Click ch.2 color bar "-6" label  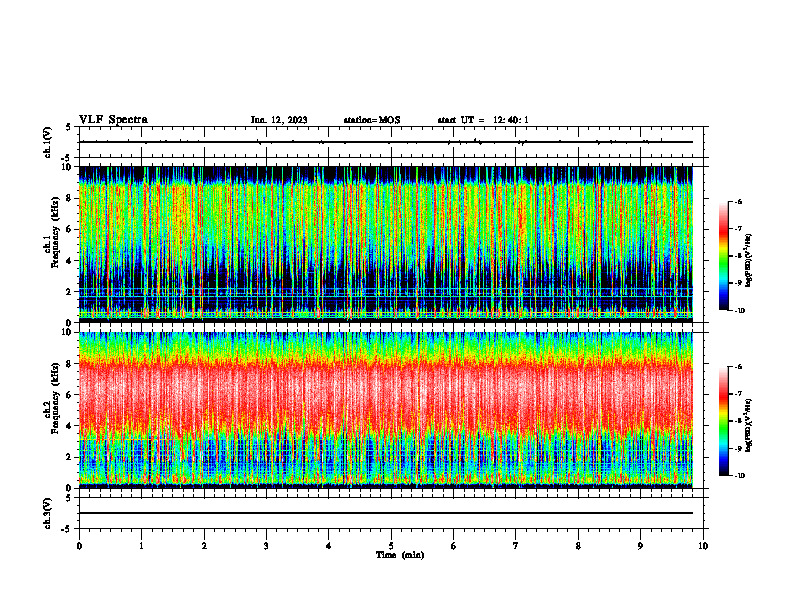738,367
